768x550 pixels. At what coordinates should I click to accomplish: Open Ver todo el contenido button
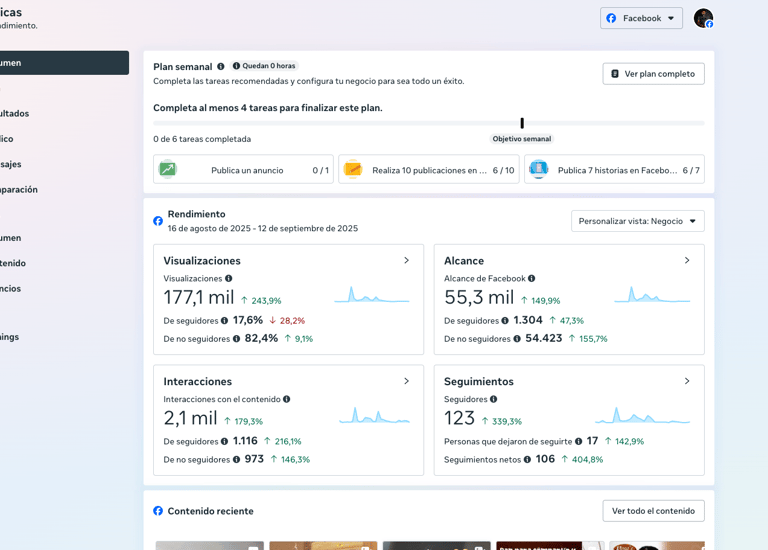[653, 511]
